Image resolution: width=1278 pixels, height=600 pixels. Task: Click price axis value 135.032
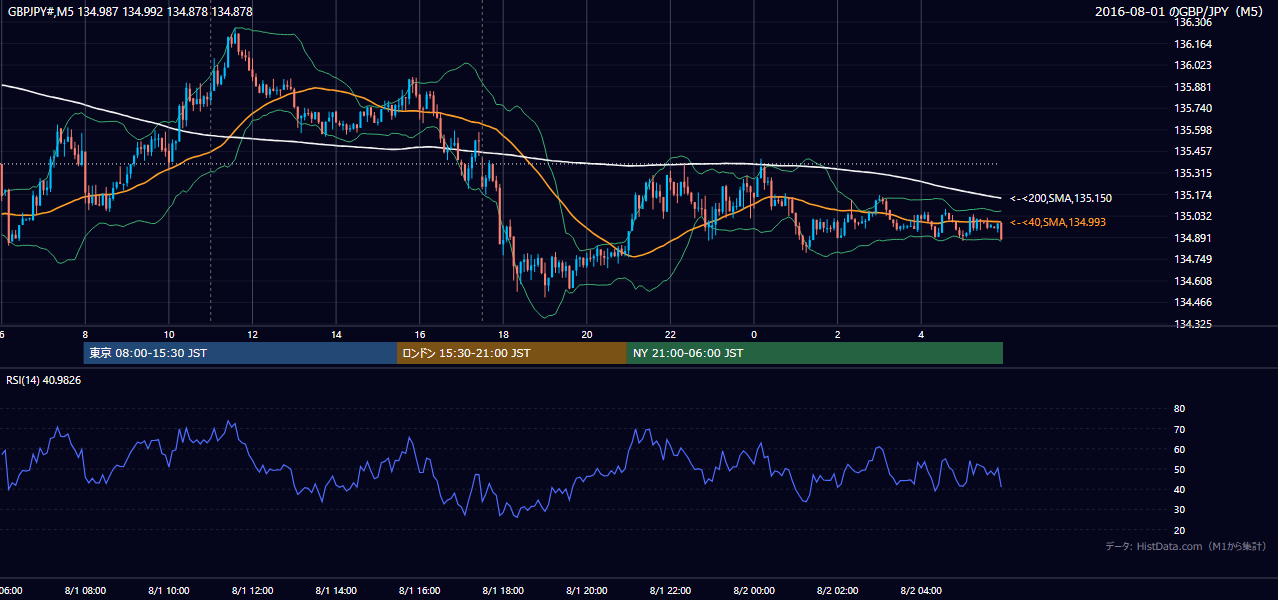pyautogui.click(x=1193, y=216)
